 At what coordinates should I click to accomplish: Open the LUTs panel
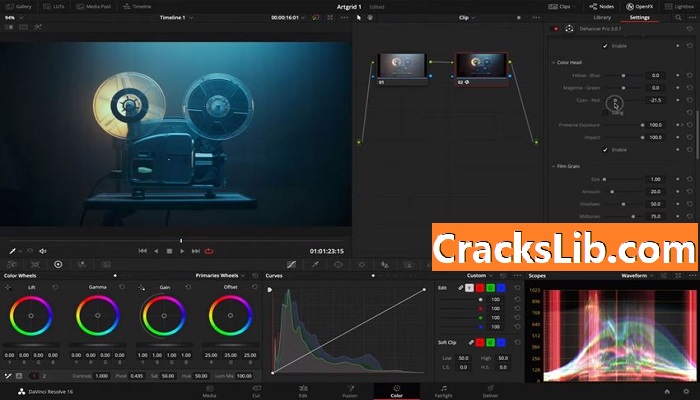point(54,6)
